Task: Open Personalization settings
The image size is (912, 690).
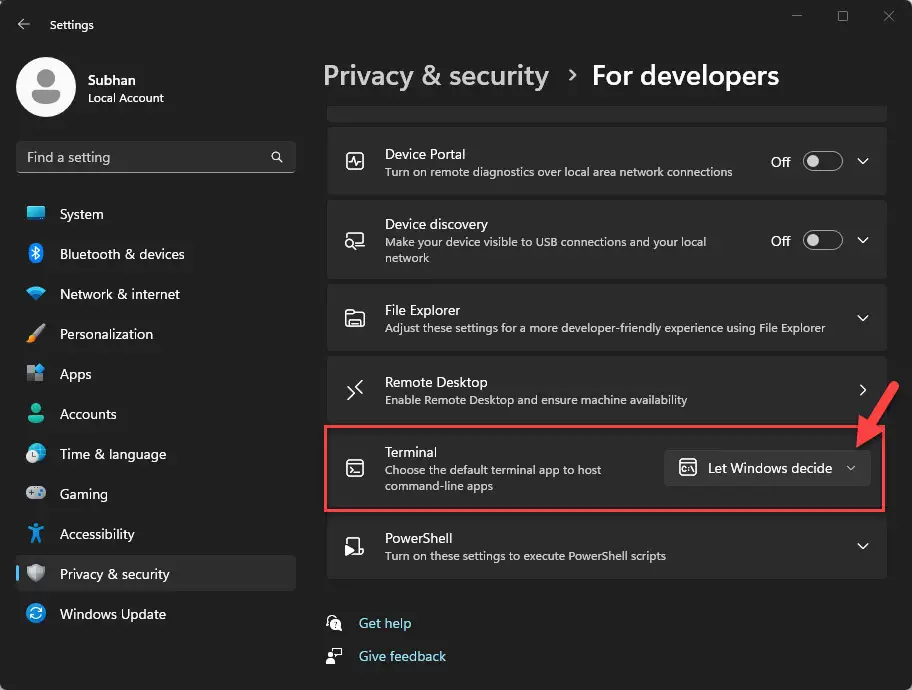Action: tap(156, 334)
